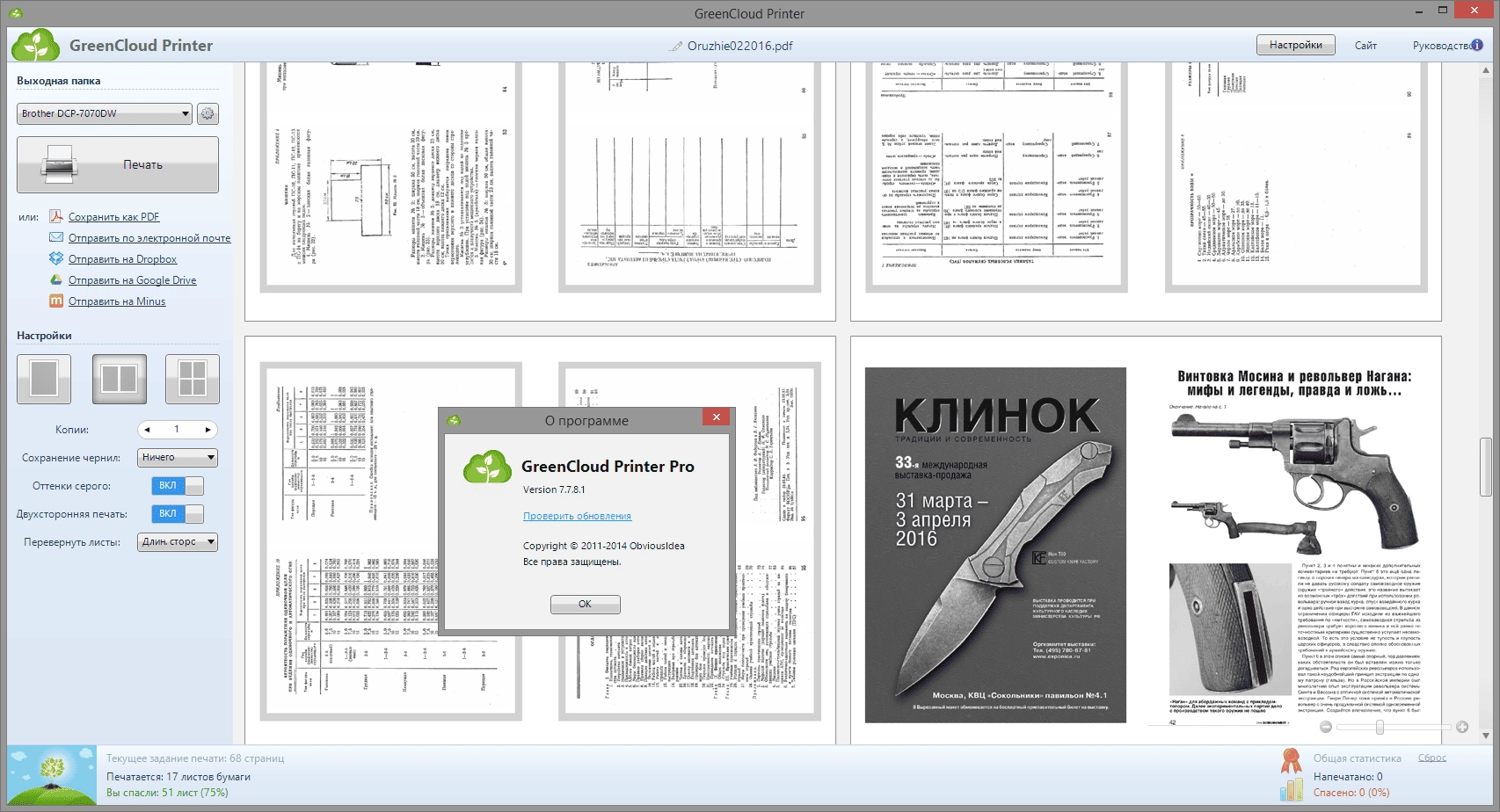Toggle the Оттенки серого switch

[178, 486]
